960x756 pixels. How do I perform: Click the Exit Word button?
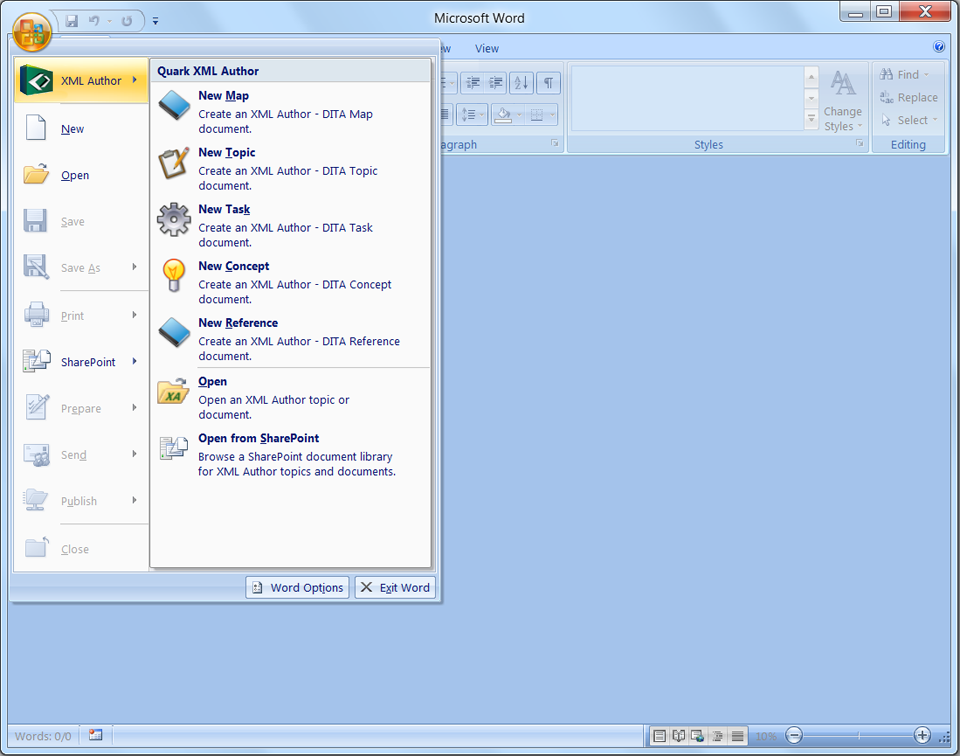coord(396,588)
